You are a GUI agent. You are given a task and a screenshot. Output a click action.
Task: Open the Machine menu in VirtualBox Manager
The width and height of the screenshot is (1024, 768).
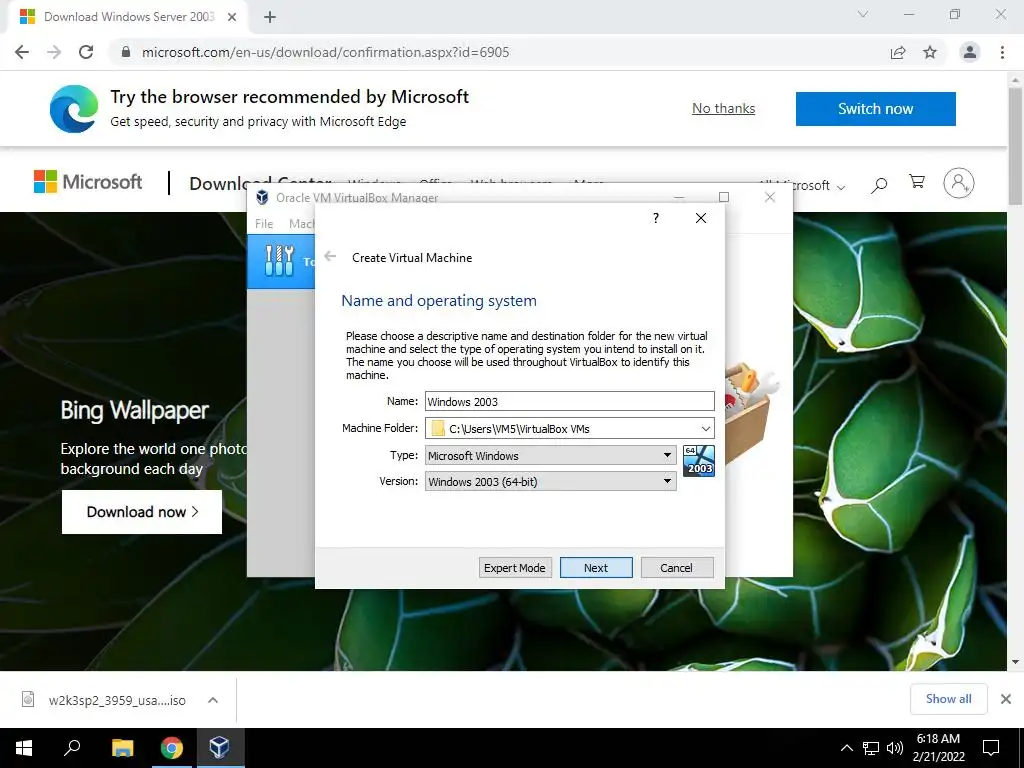(301, 223)
